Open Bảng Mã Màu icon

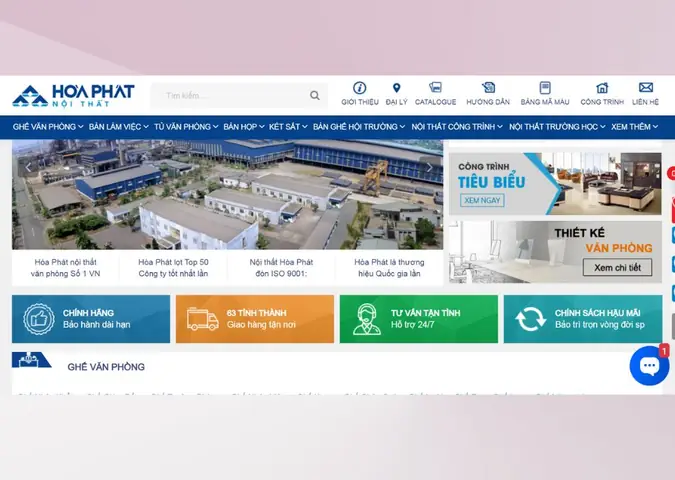coord(545,88)
